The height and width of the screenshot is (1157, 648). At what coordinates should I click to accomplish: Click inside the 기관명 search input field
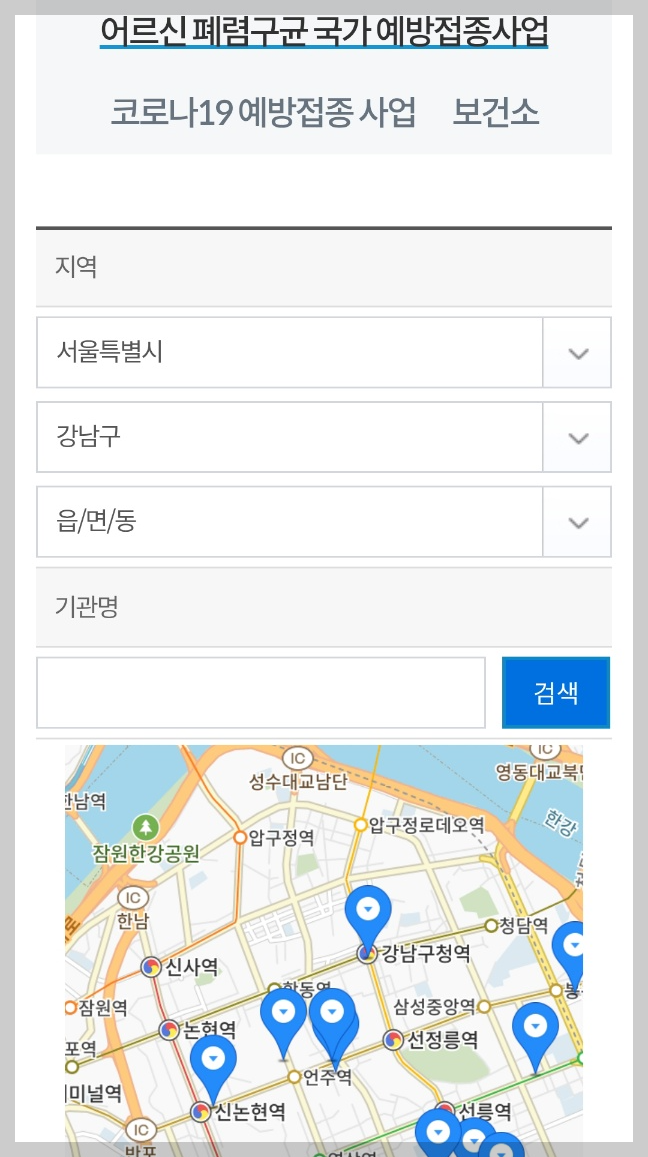(260, 692)
